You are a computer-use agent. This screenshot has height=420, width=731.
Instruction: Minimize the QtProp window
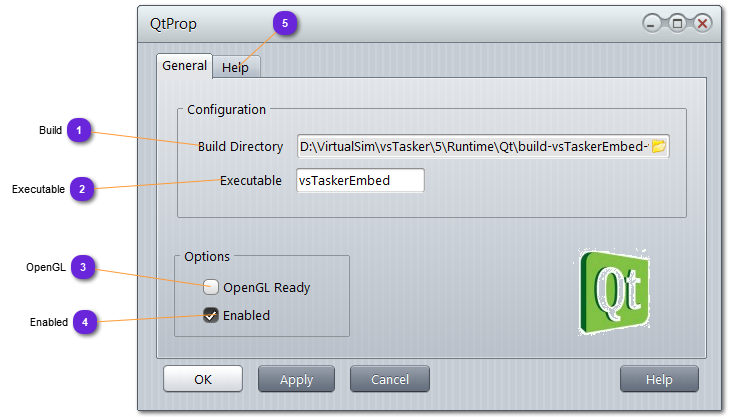[x=653, y=24]
